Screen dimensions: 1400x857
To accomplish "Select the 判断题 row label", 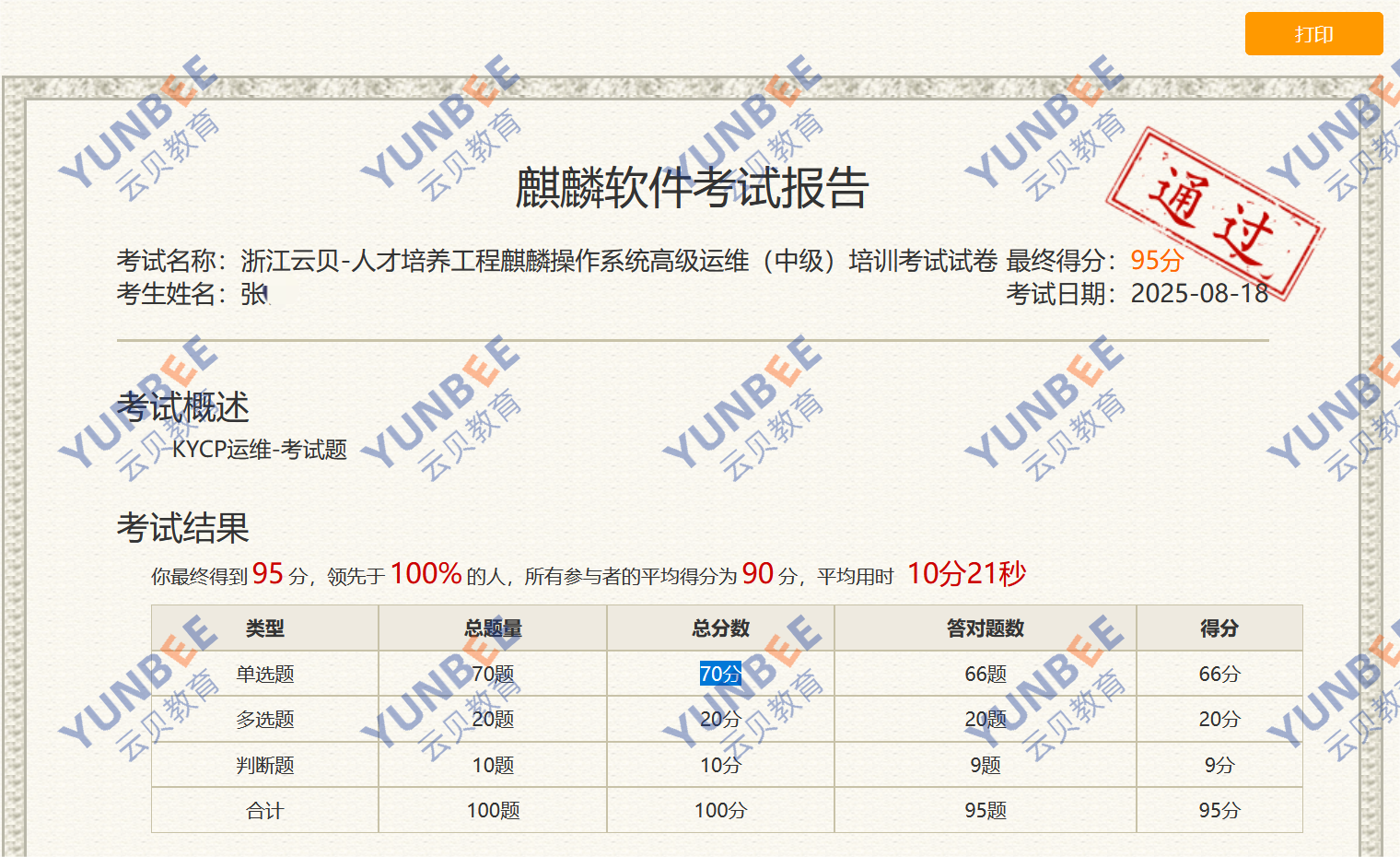I will pos(265,765).
